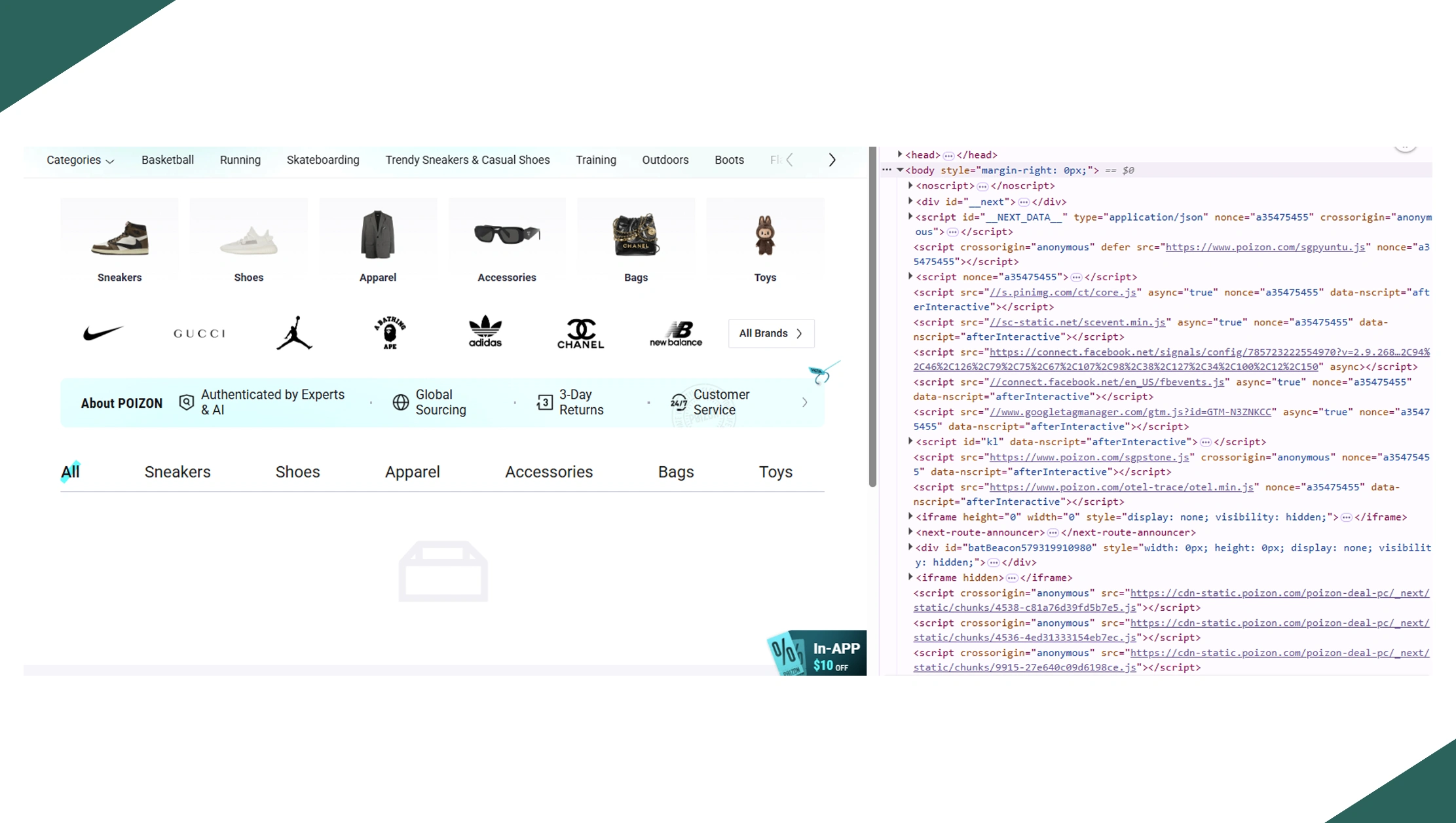Select the Chanel brand logo

click(580, 333)
